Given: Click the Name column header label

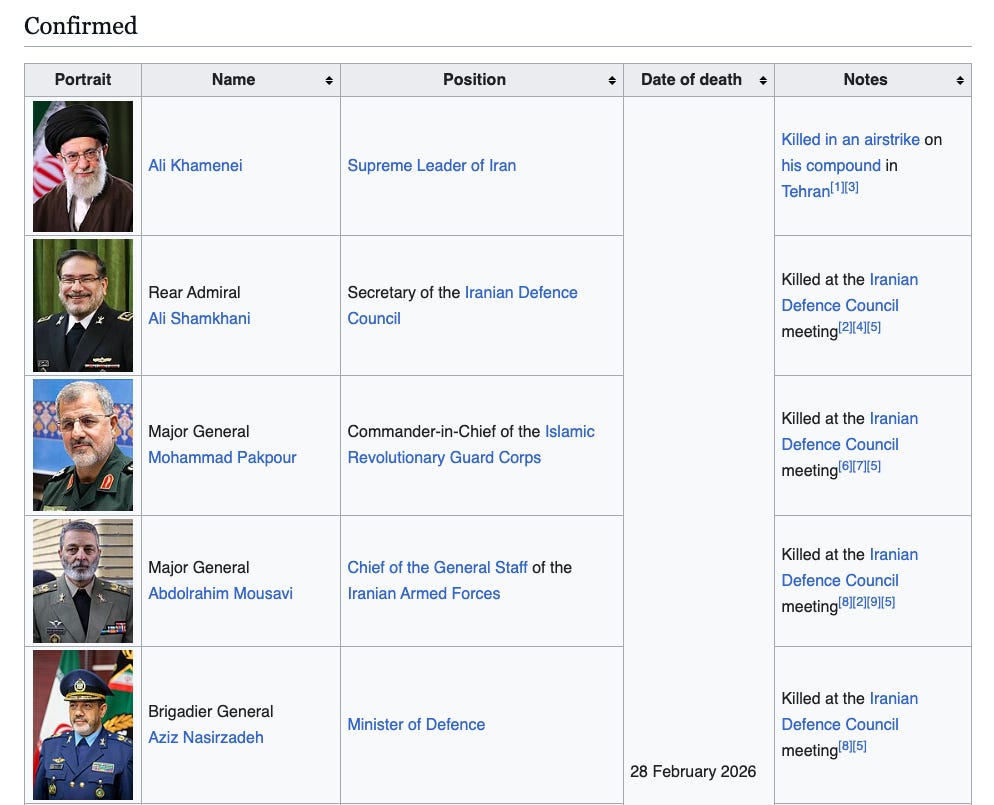Looking at the screenshot, I should click(x=233, y=80).
